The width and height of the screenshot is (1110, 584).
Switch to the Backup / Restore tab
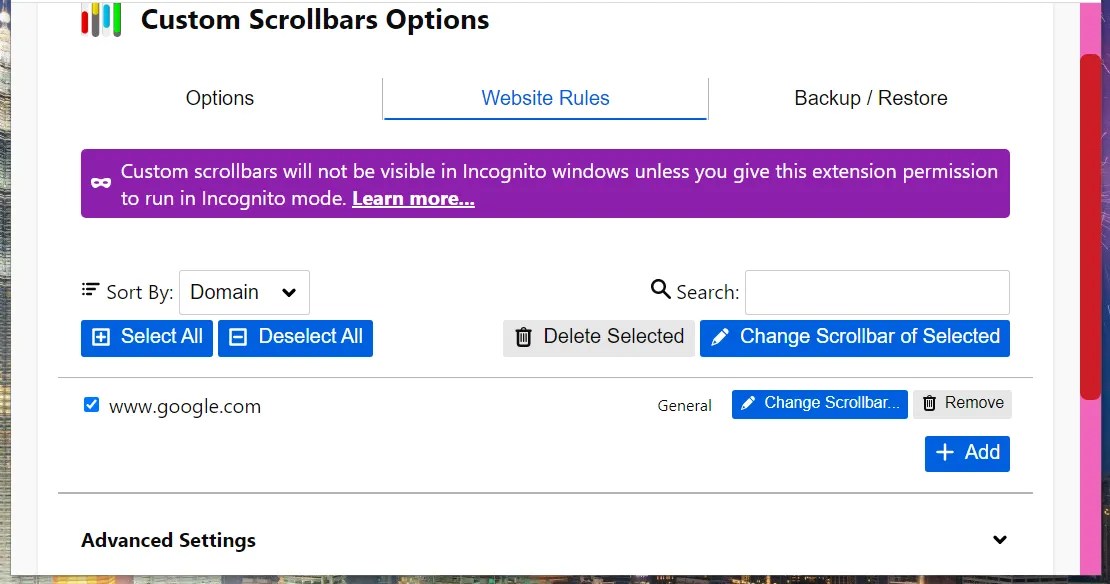[870, 98]
